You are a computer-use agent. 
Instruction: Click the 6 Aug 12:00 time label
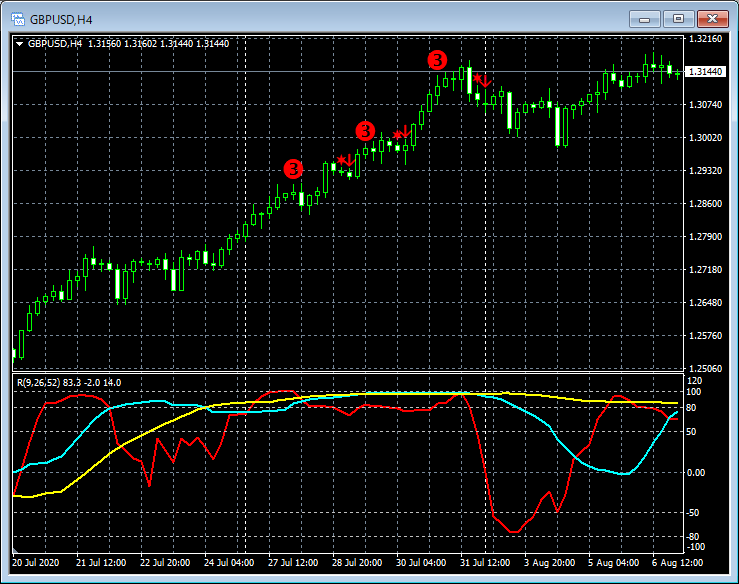(x=677, y=563)
